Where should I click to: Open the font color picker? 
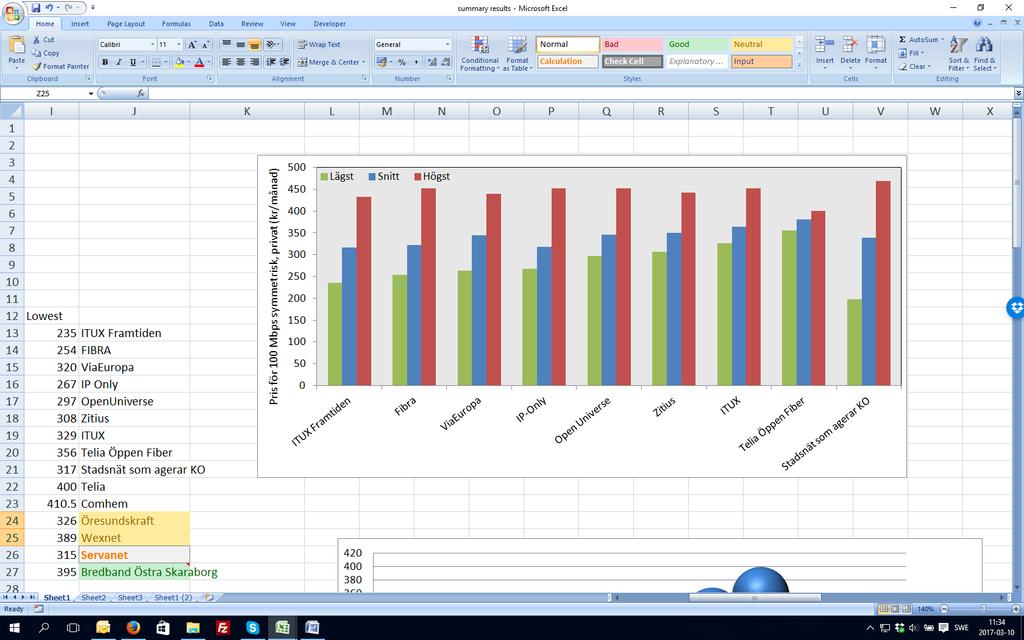208,62
